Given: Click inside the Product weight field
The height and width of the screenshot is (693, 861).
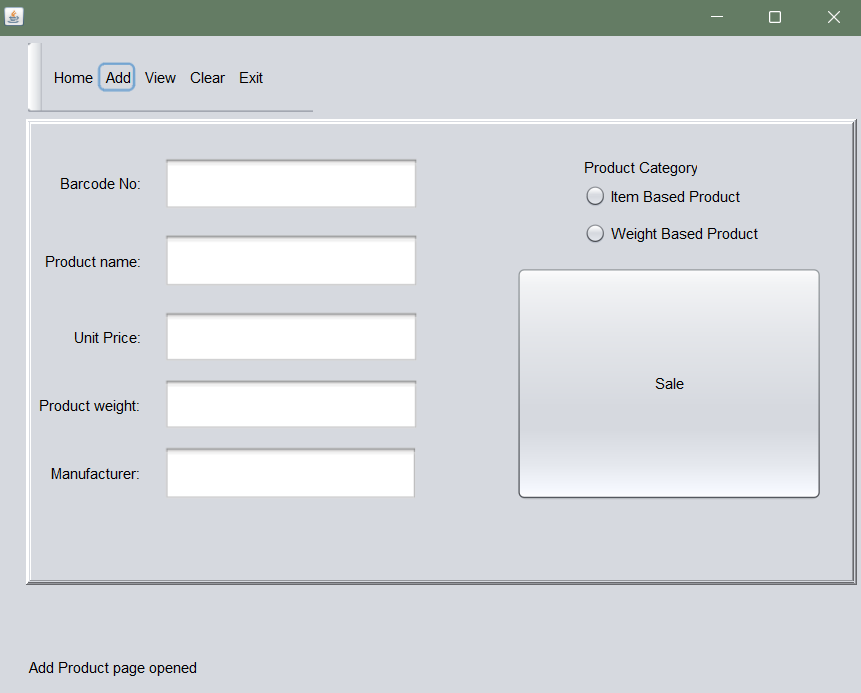Looking at the screenshot, I should 290,403.
